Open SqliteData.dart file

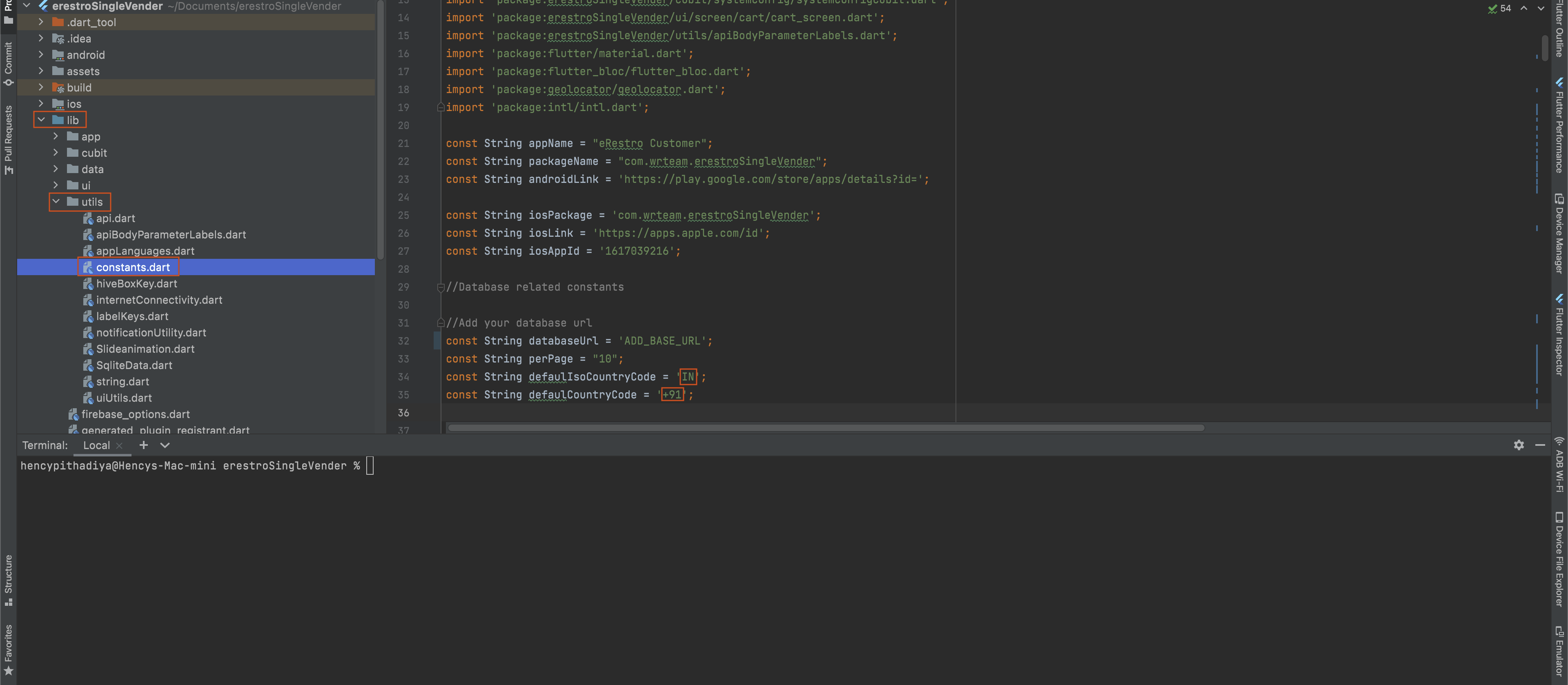pyautogui.click(x=134, y=366)
